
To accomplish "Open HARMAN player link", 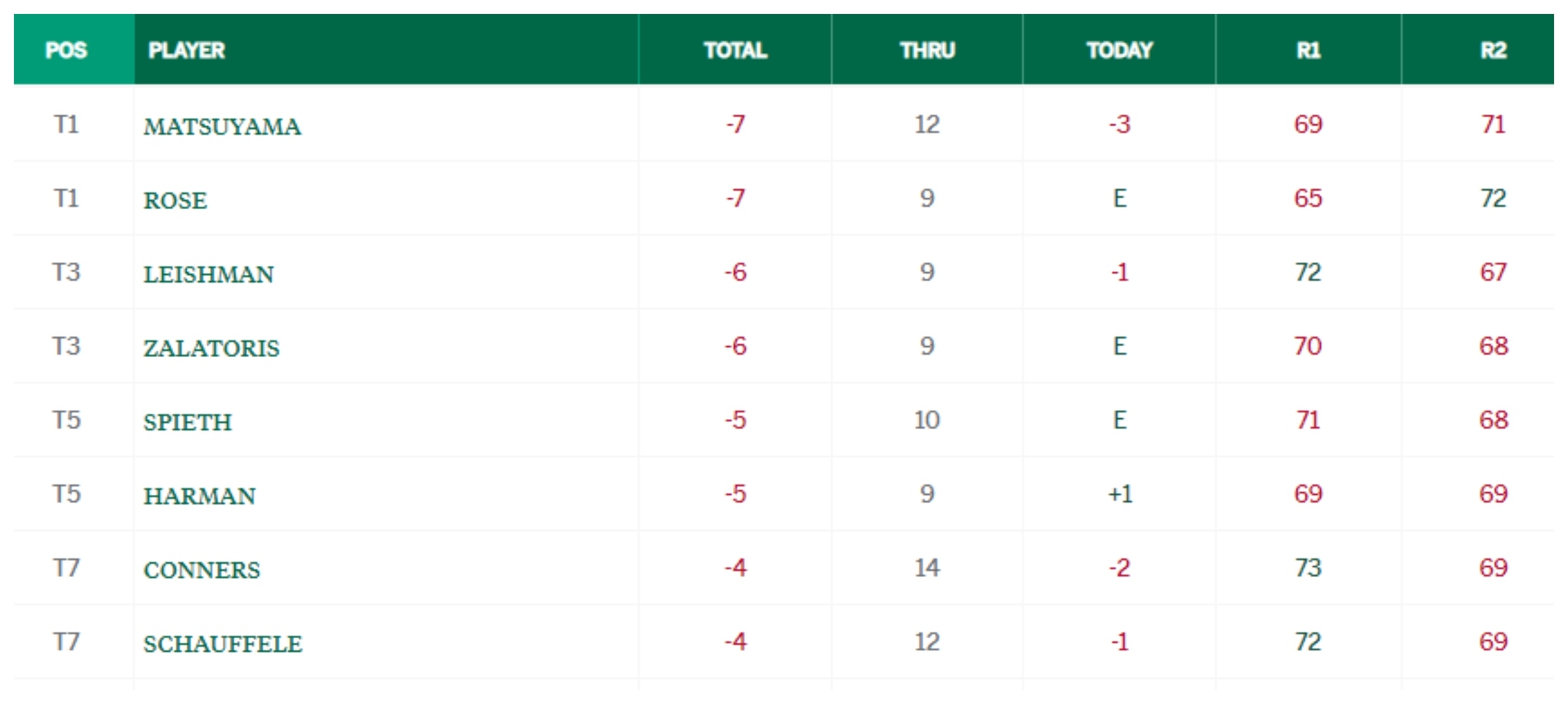I will (x=200, y=496).
